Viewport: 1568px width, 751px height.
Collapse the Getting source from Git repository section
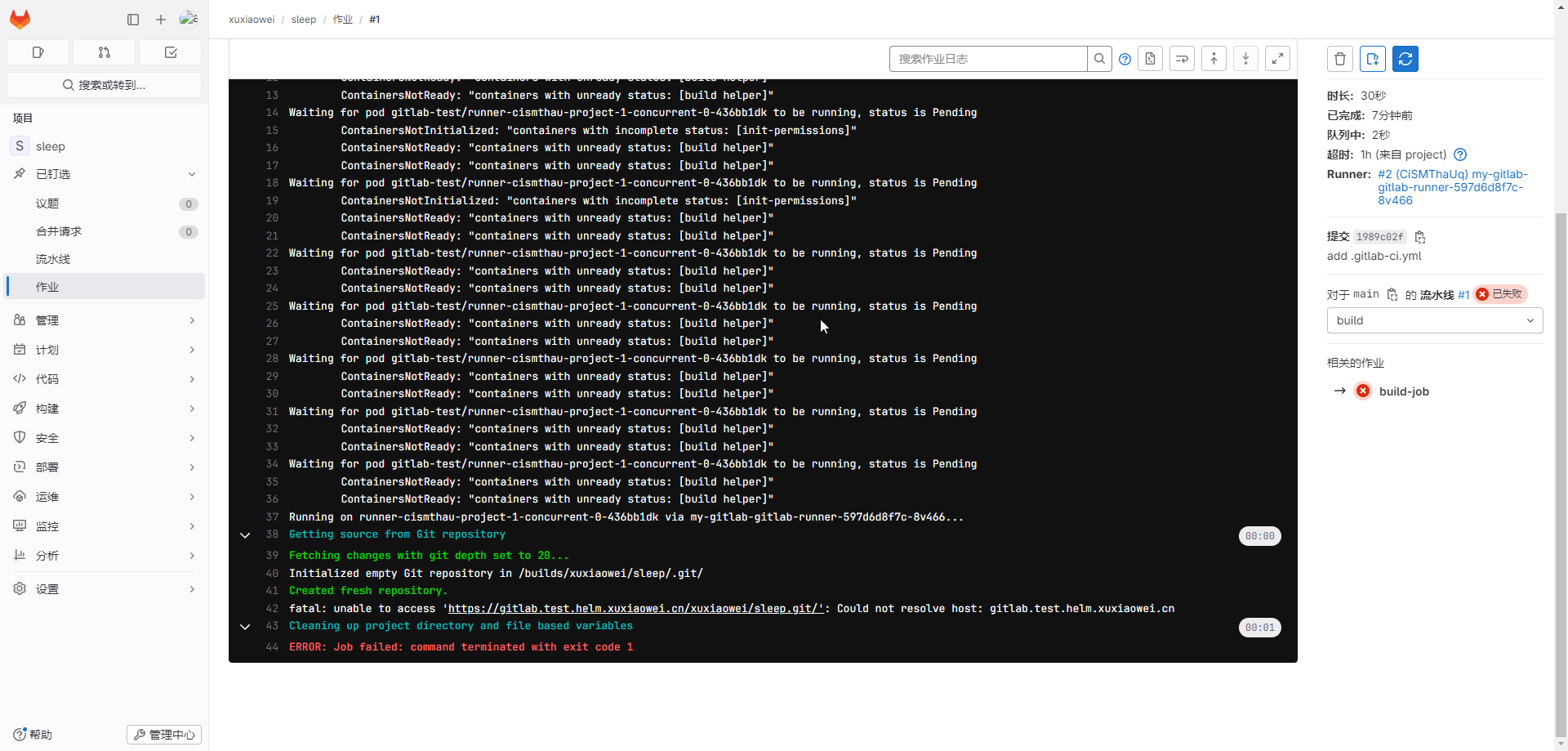246,535
